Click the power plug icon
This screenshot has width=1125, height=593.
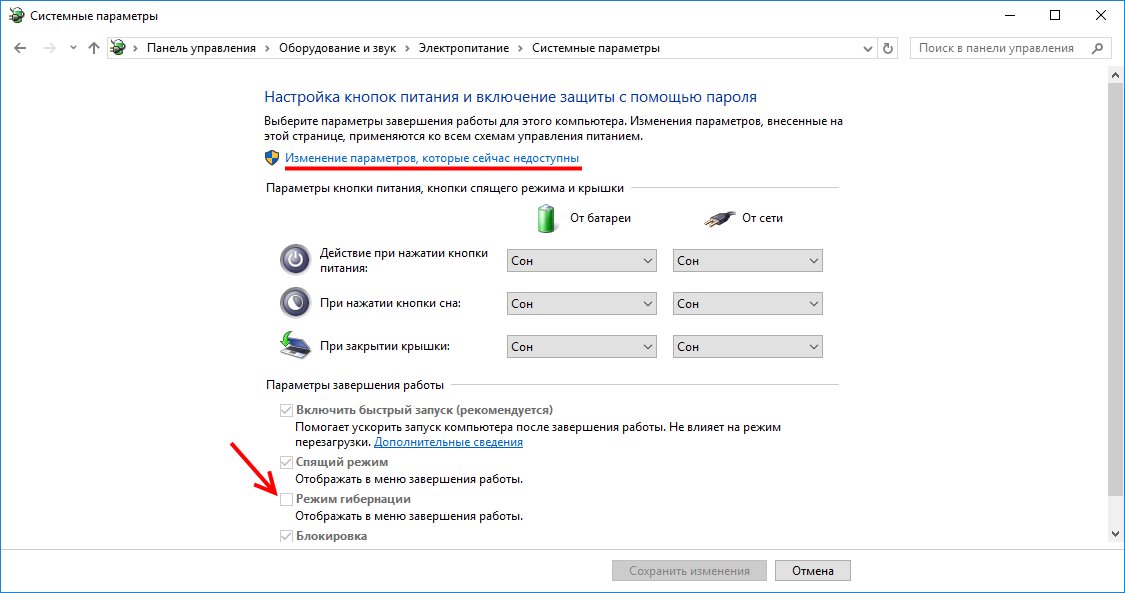pos(720,219)
